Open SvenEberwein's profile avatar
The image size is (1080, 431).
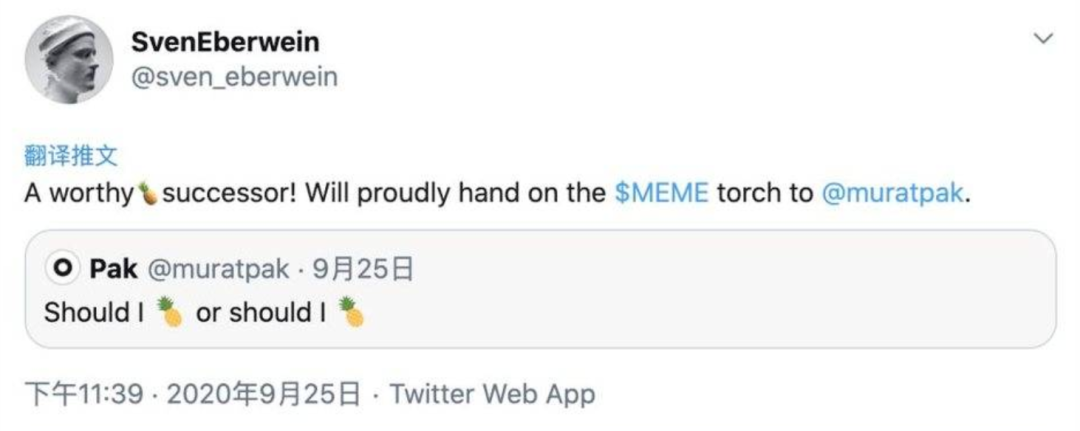69,60
